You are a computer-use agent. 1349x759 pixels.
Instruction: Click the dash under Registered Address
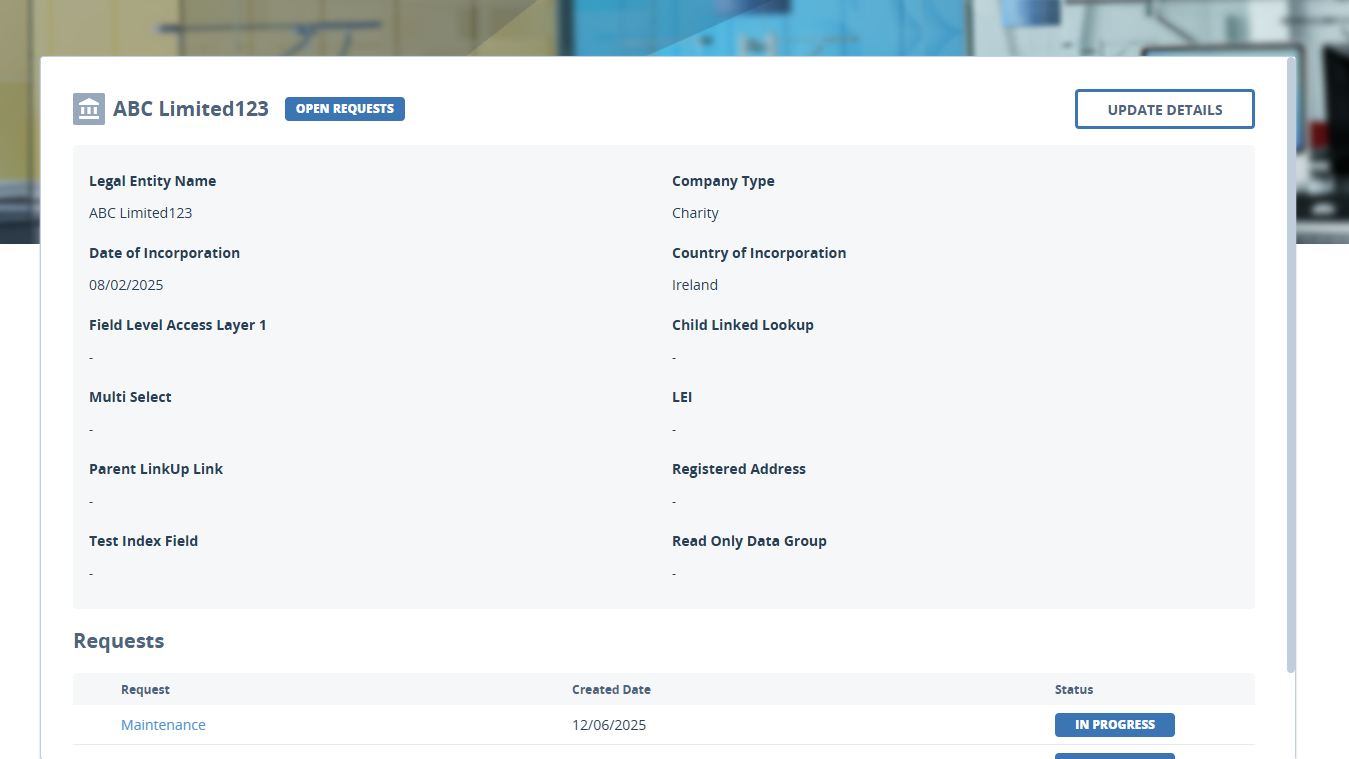pos(674,500)
